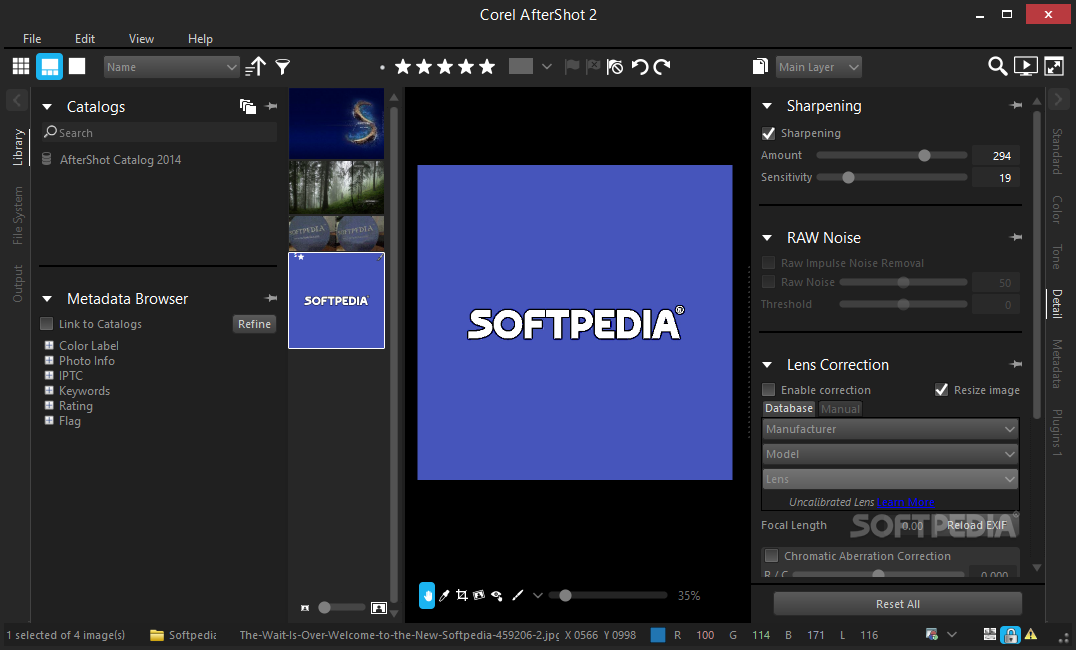Open the magnifier search tool
1076x650 pixels.
(x=997, y=66)
